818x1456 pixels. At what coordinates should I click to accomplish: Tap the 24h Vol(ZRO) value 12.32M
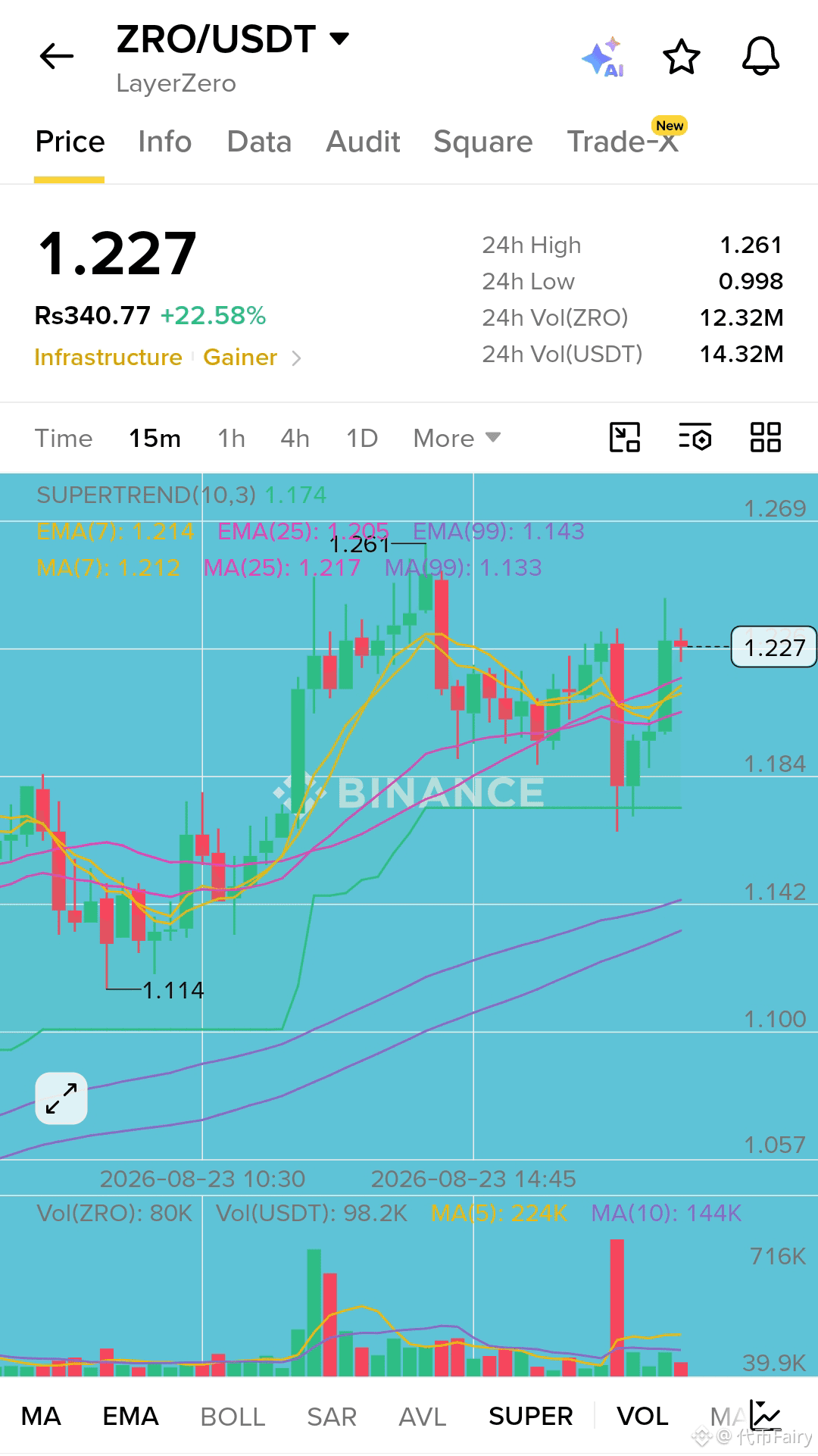coord(742,317)
